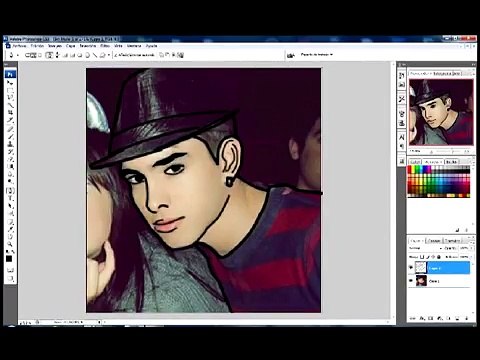The image size is (480, 360).
Task: Open the History panel from the dock
Action: tap(402, 75)
